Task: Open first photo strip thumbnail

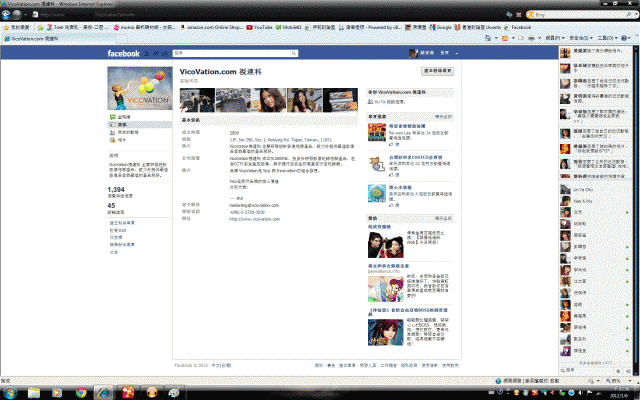Action: [197, 100]
